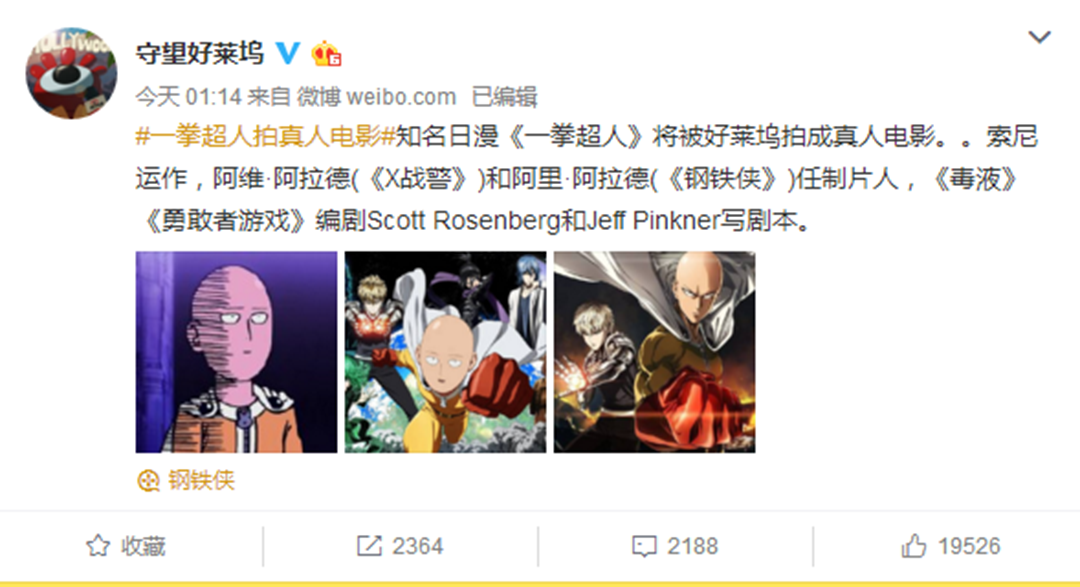Click the star favorite icon
Image resolution: width=1080 pixels, height=587 pixels.
click(98, 546)
